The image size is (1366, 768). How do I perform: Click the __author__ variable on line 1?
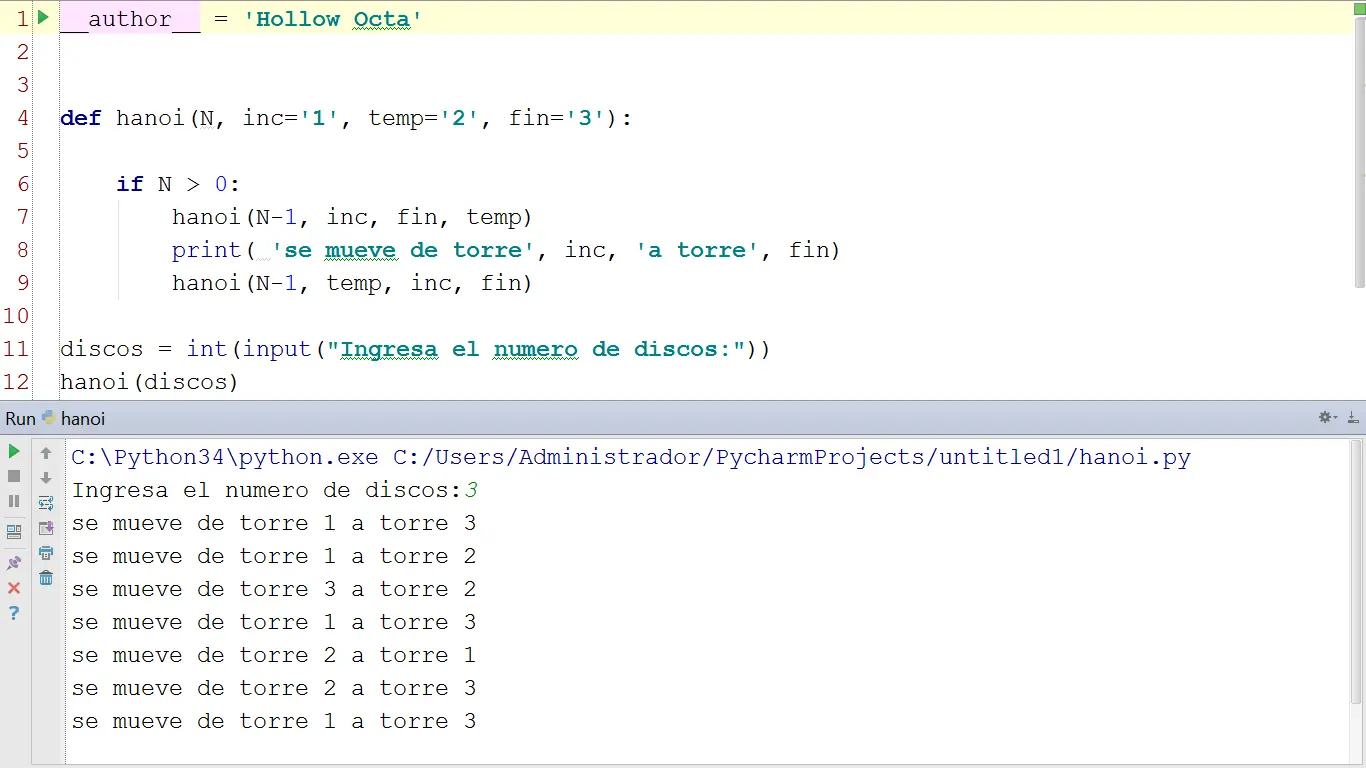[130, 19]
